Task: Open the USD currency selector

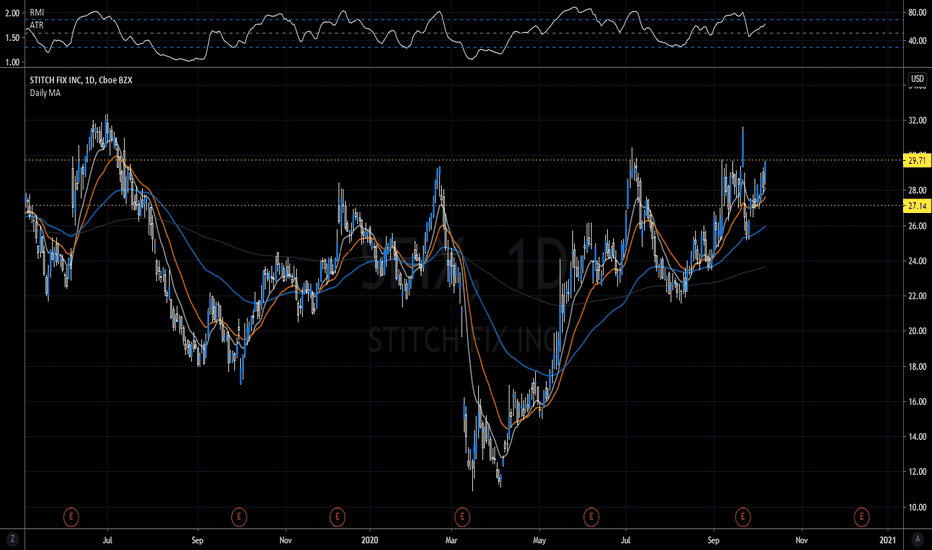Action: (917, 78)
